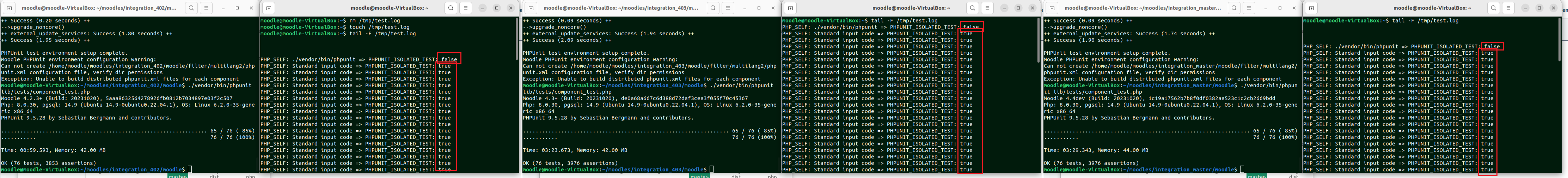Click the 'Moodle 4.2.3+ (Build: 20231020)' line

click(117, 98)
